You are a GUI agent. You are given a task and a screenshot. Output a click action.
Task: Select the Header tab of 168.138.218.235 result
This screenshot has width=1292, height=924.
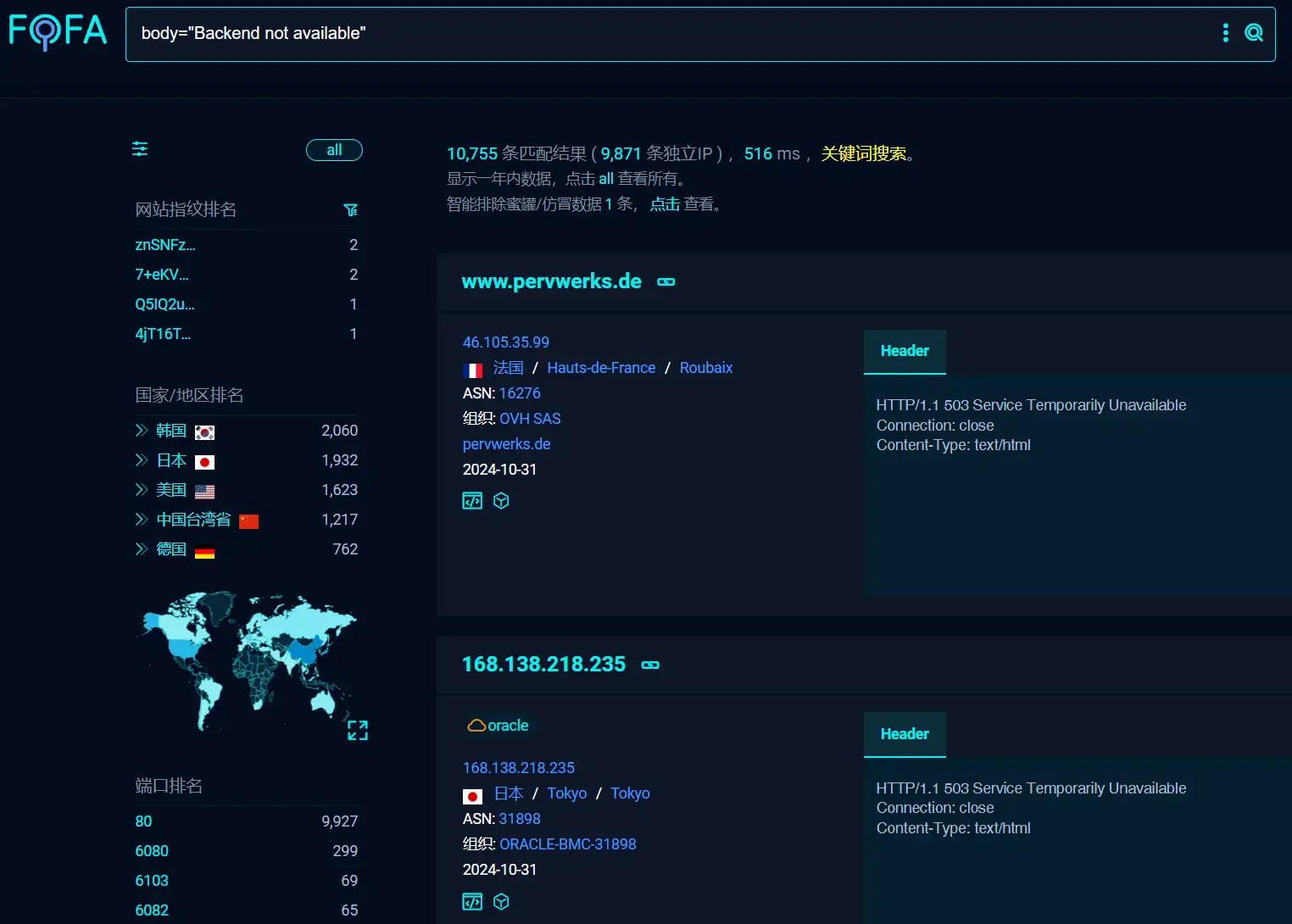point(905,734)
